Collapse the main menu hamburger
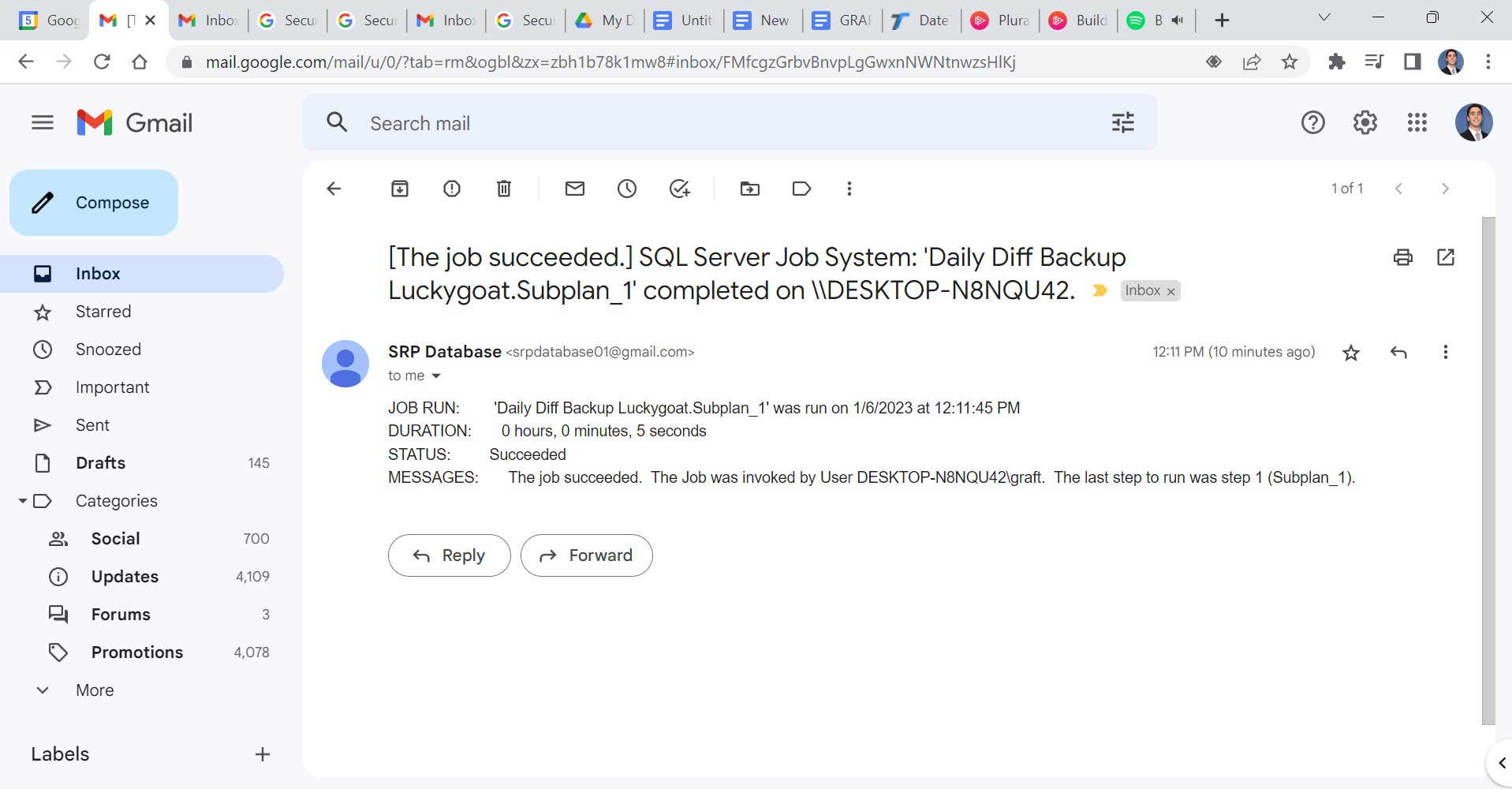Viewport: 1512px width, 789px height. [43, 122]
